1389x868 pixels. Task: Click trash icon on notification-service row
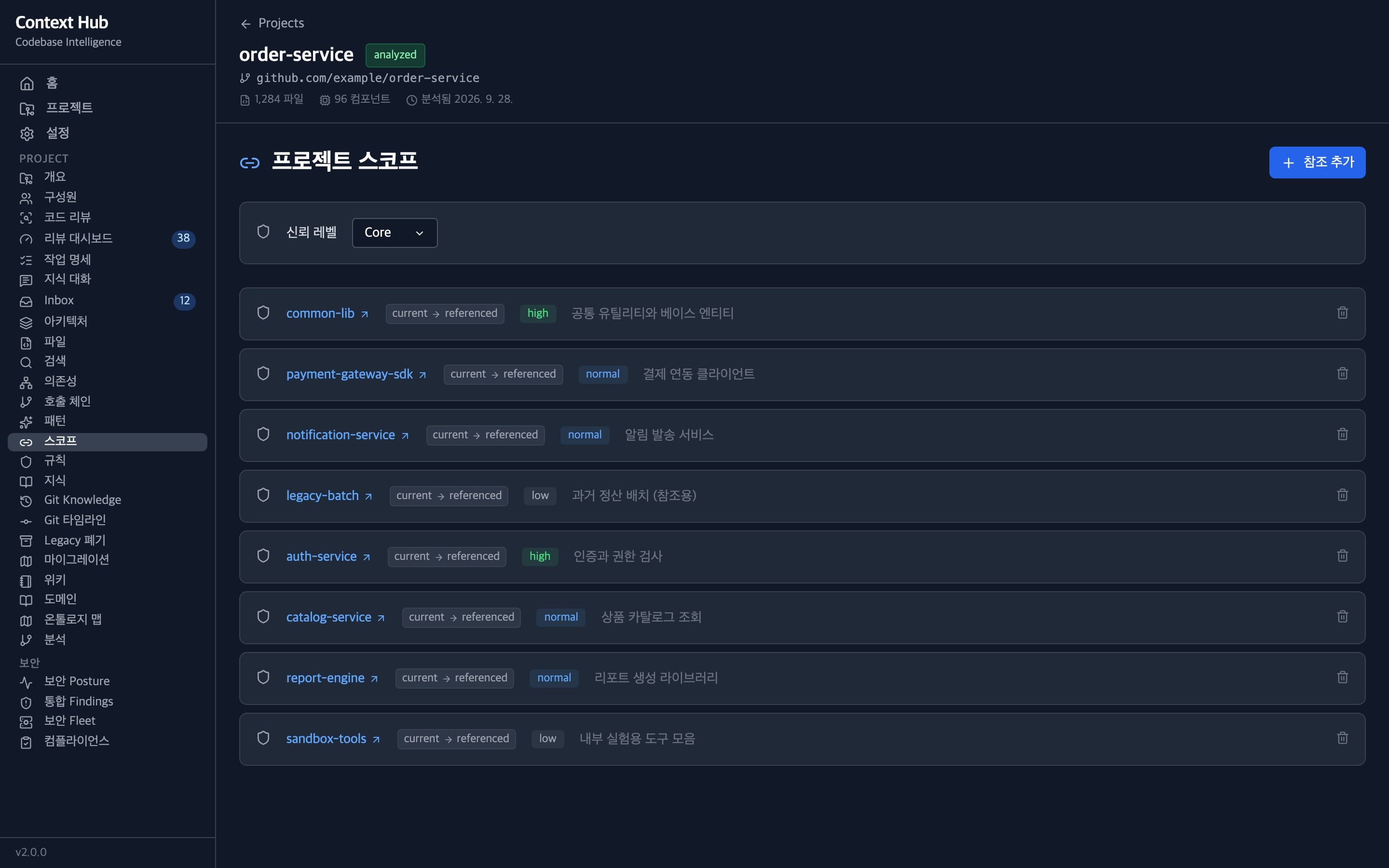pyautogui.click(x=1342, y=434)
